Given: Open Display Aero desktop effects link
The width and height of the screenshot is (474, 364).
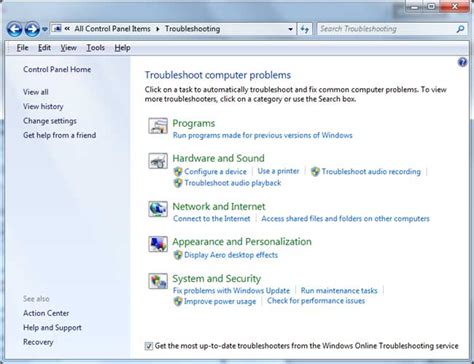Looking at the screenshot, I should (x=231, y=255).
